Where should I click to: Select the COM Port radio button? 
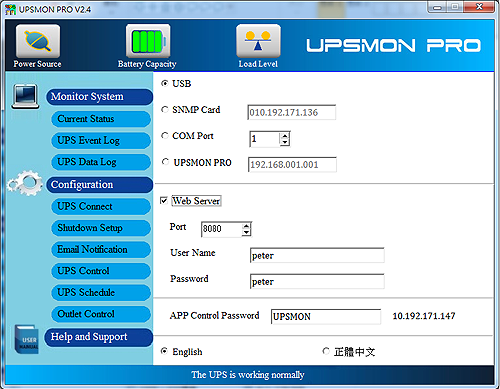[x=165, y=136]
